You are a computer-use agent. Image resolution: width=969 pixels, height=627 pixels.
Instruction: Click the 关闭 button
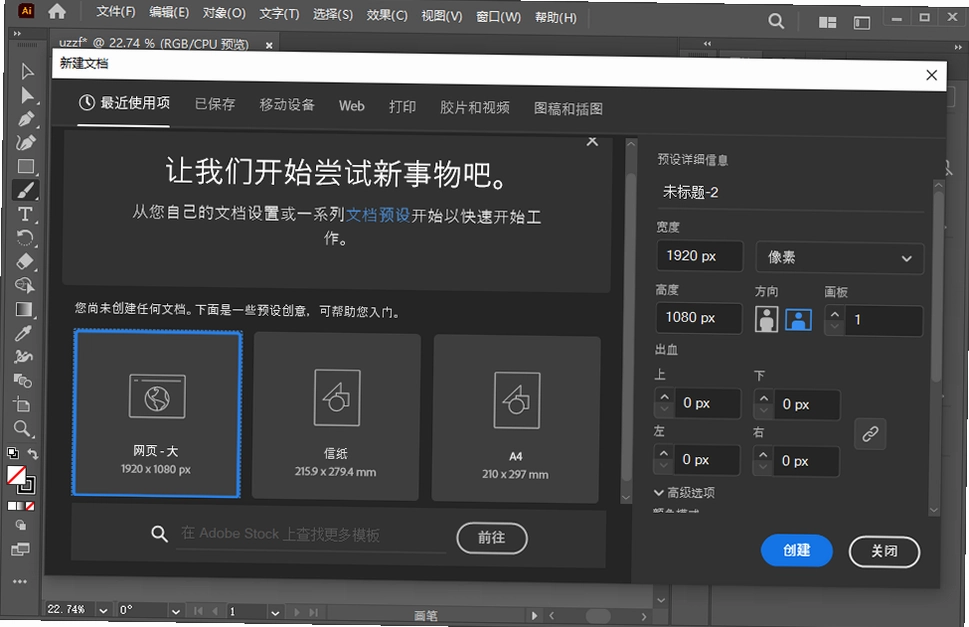click(884, 551)
